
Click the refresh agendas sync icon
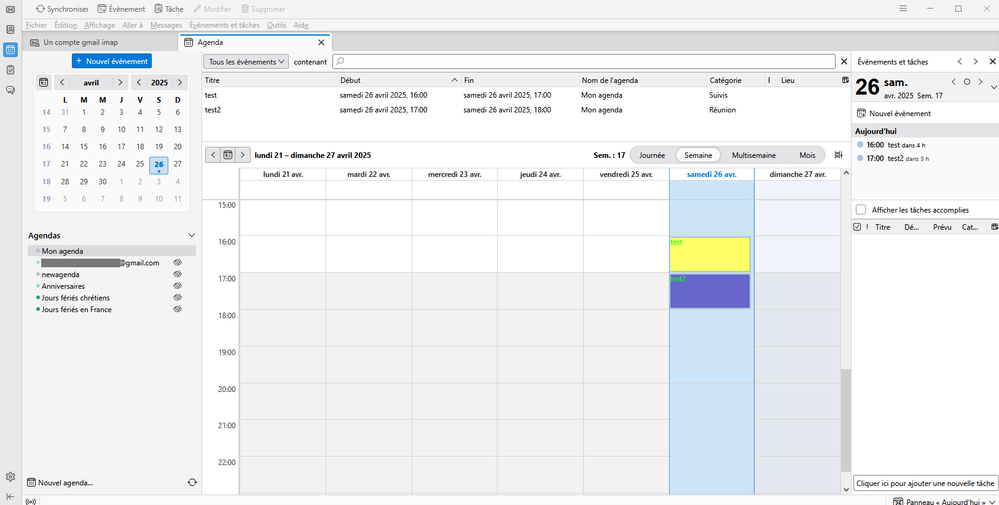(192, 482)
